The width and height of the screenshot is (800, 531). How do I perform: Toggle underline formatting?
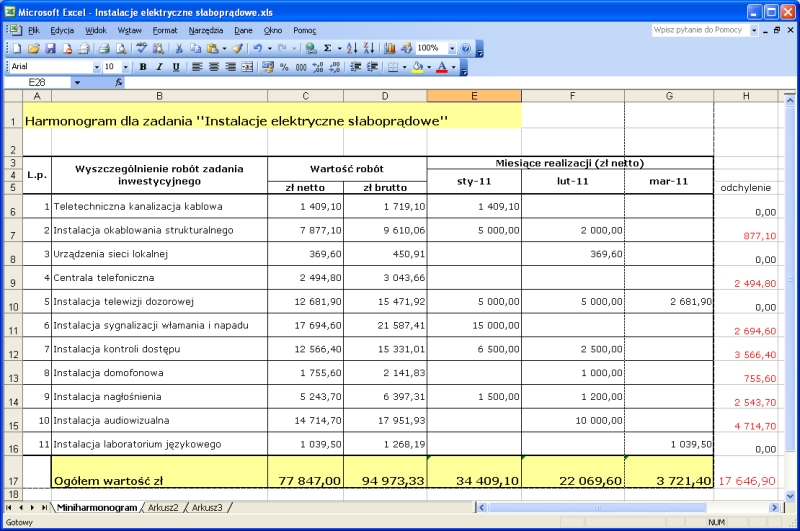pos(176,67)
